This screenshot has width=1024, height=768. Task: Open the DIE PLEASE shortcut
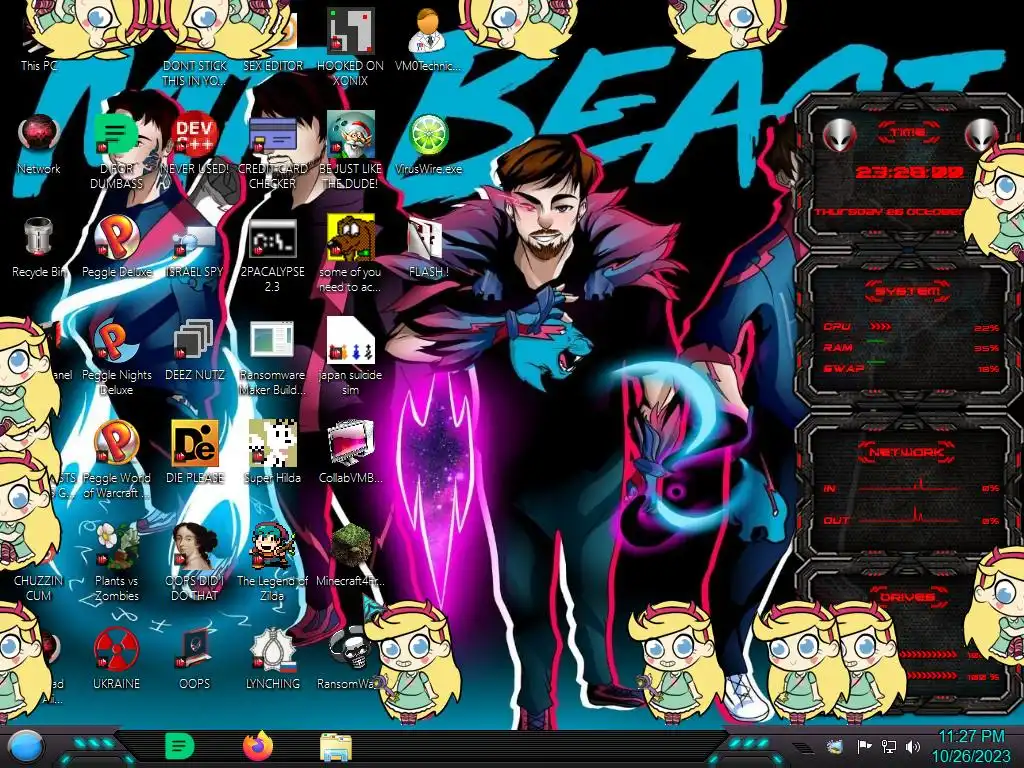tap(195, 452)
